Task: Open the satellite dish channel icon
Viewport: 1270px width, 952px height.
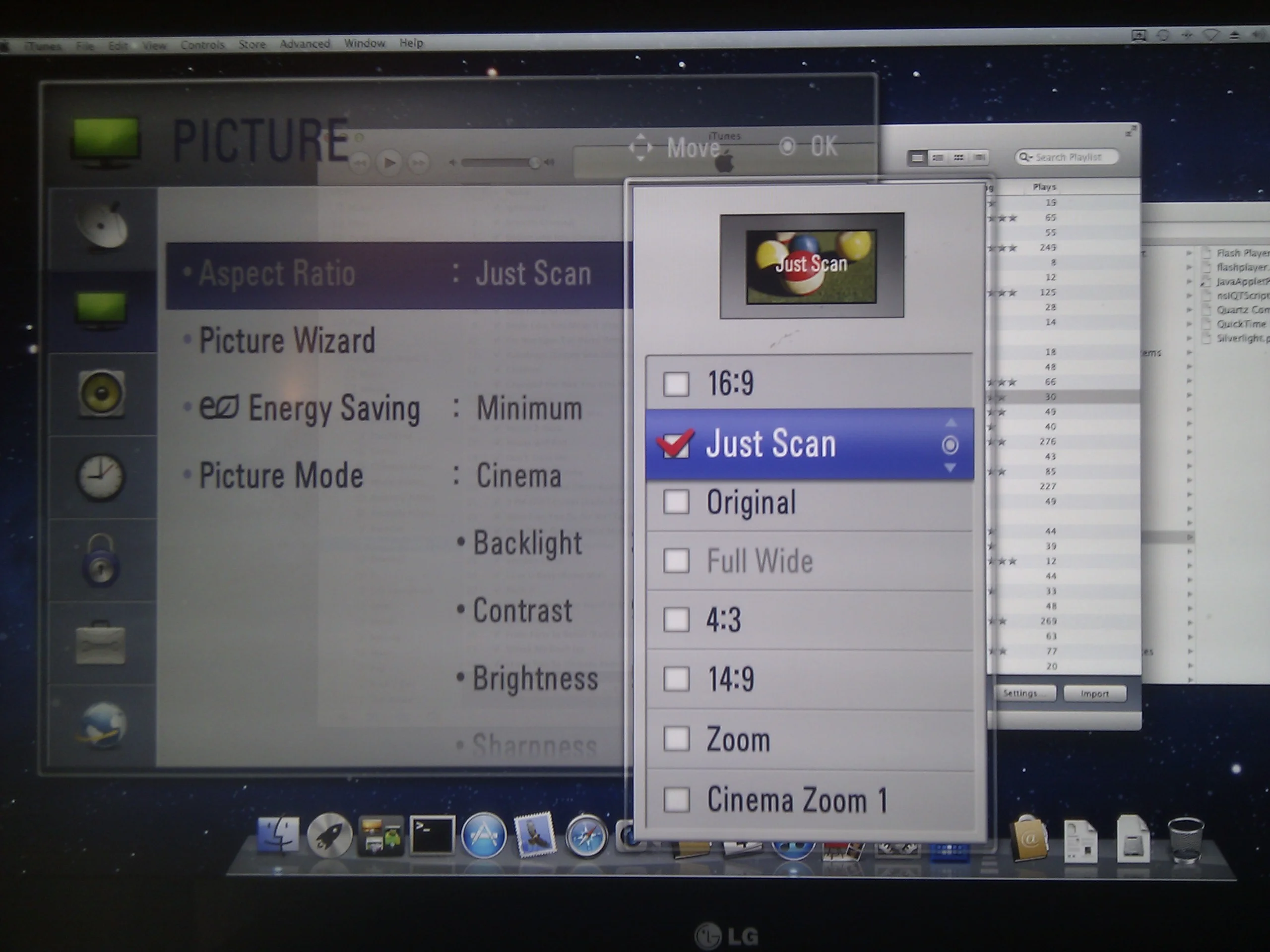Action: click(102, 227)
